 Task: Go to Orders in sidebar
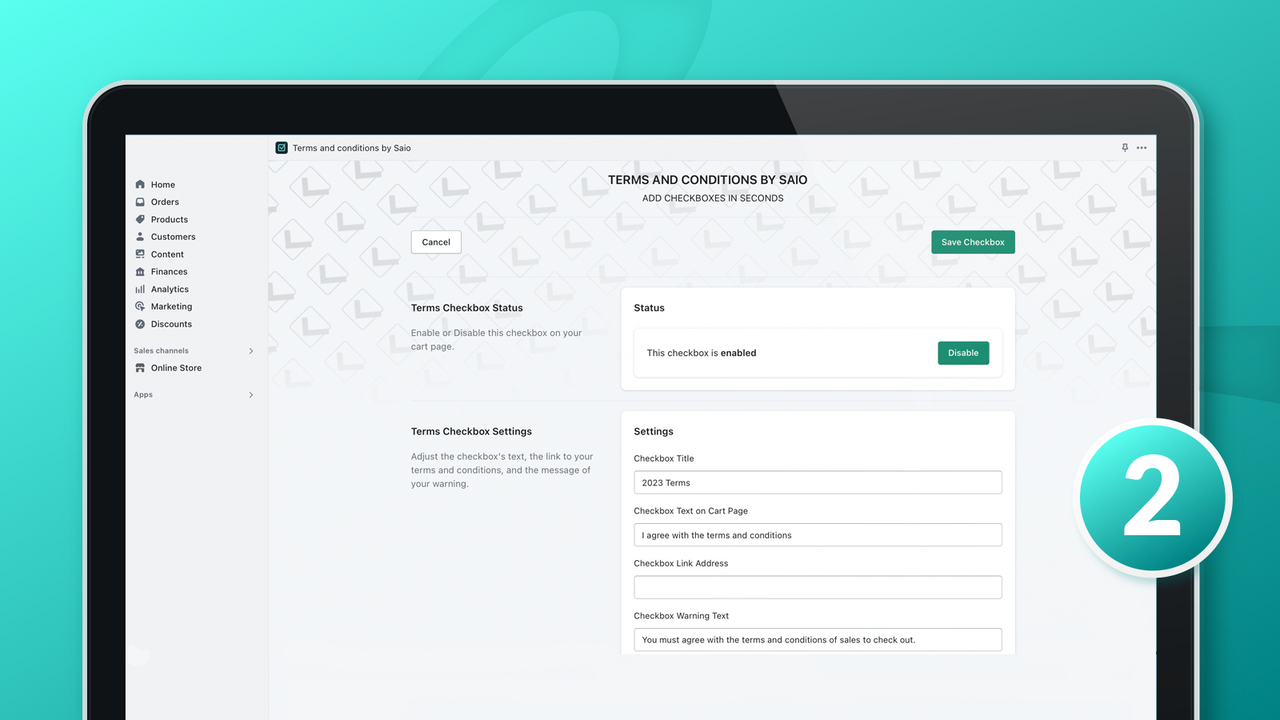coord(165,202)
